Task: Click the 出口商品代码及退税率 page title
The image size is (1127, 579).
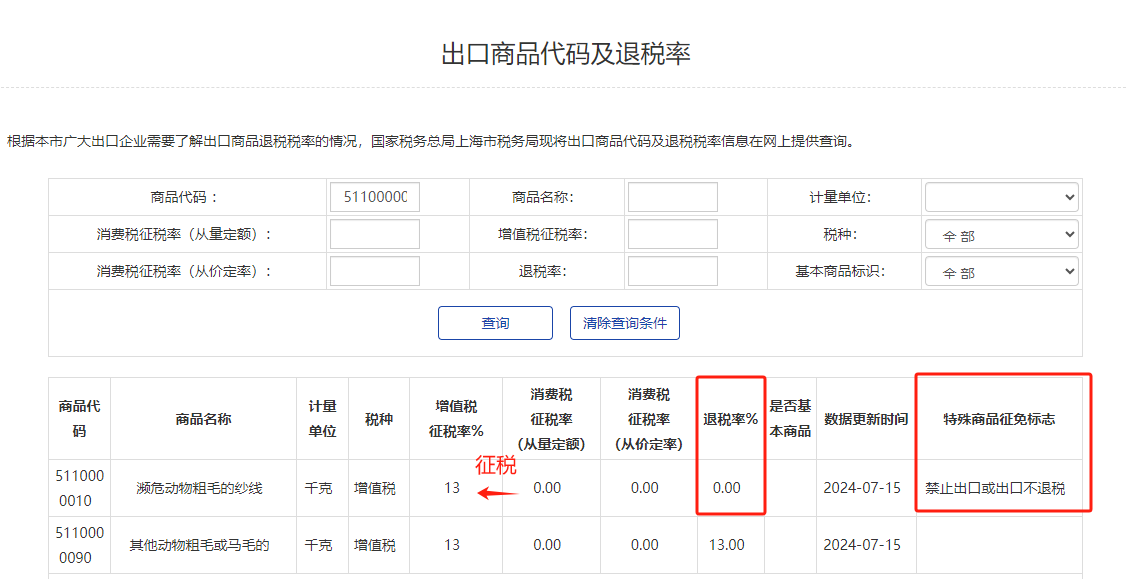Action: pyautogui.click(x=565, y=54)
